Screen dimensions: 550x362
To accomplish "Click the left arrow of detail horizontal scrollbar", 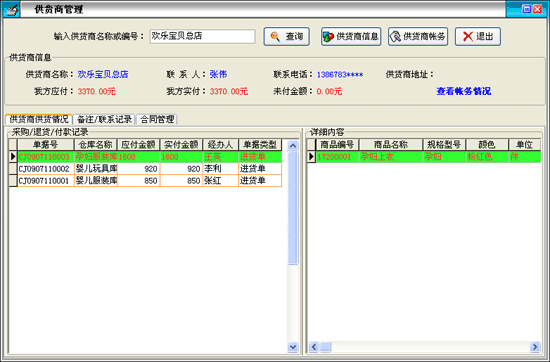I will [314, 347].
